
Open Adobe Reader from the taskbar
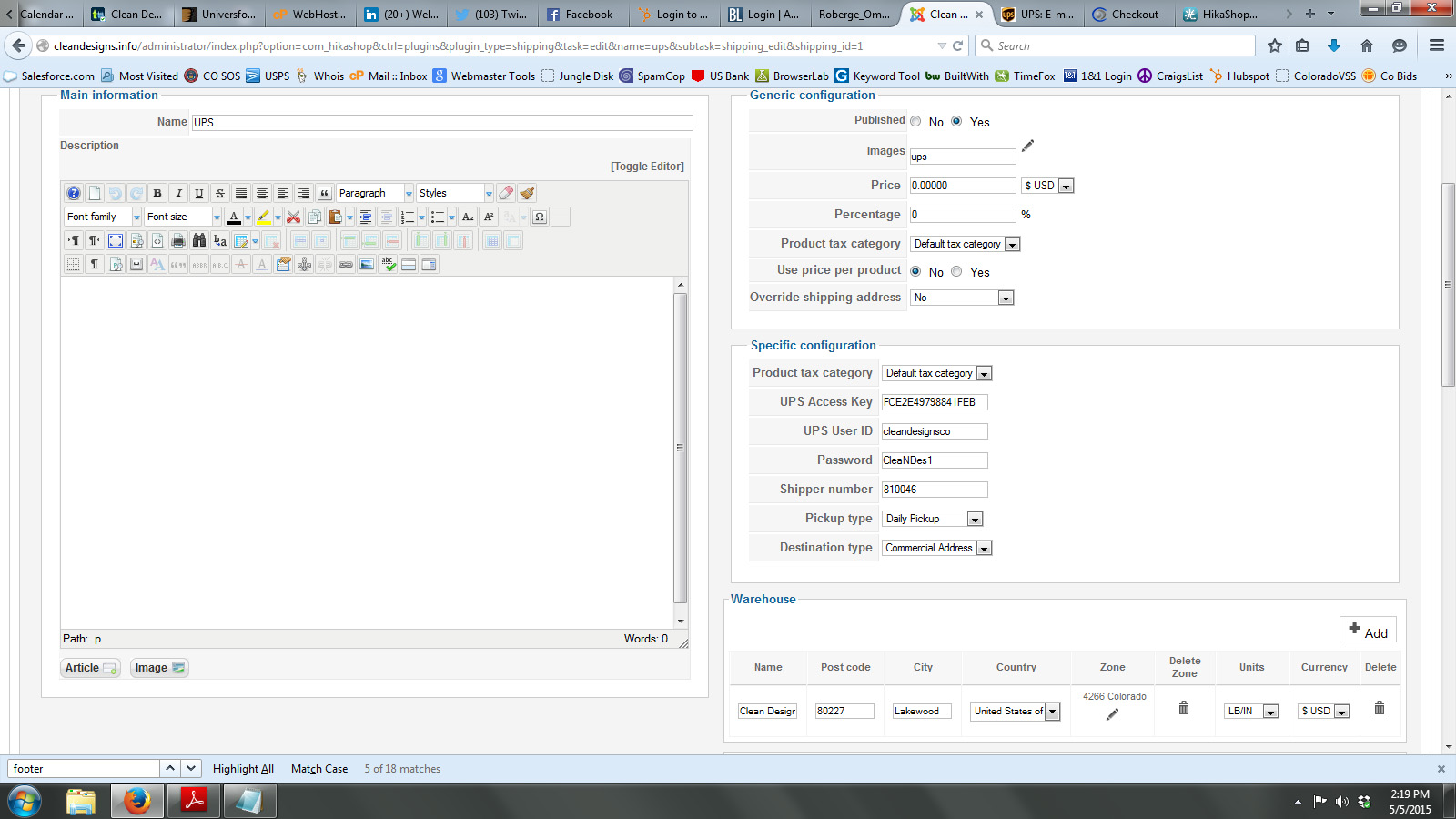194,802
